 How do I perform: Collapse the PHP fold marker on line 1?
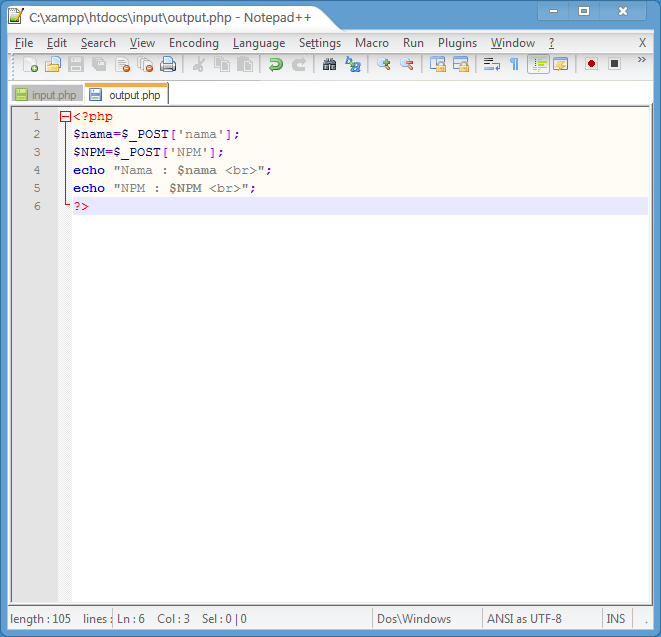(65, 117)
